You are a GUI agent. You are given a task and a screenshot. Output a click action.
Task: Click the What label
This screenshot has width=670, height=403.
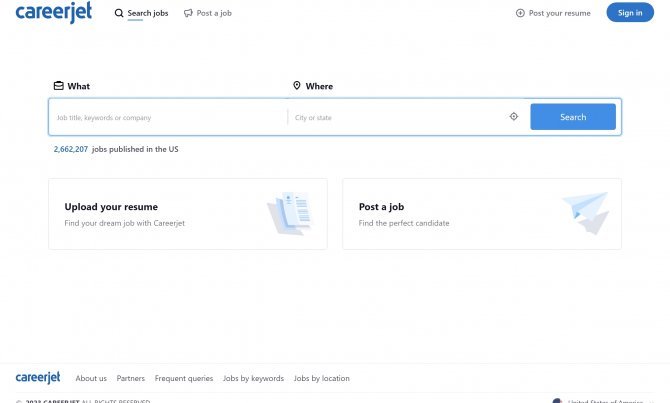click(79, 86)
